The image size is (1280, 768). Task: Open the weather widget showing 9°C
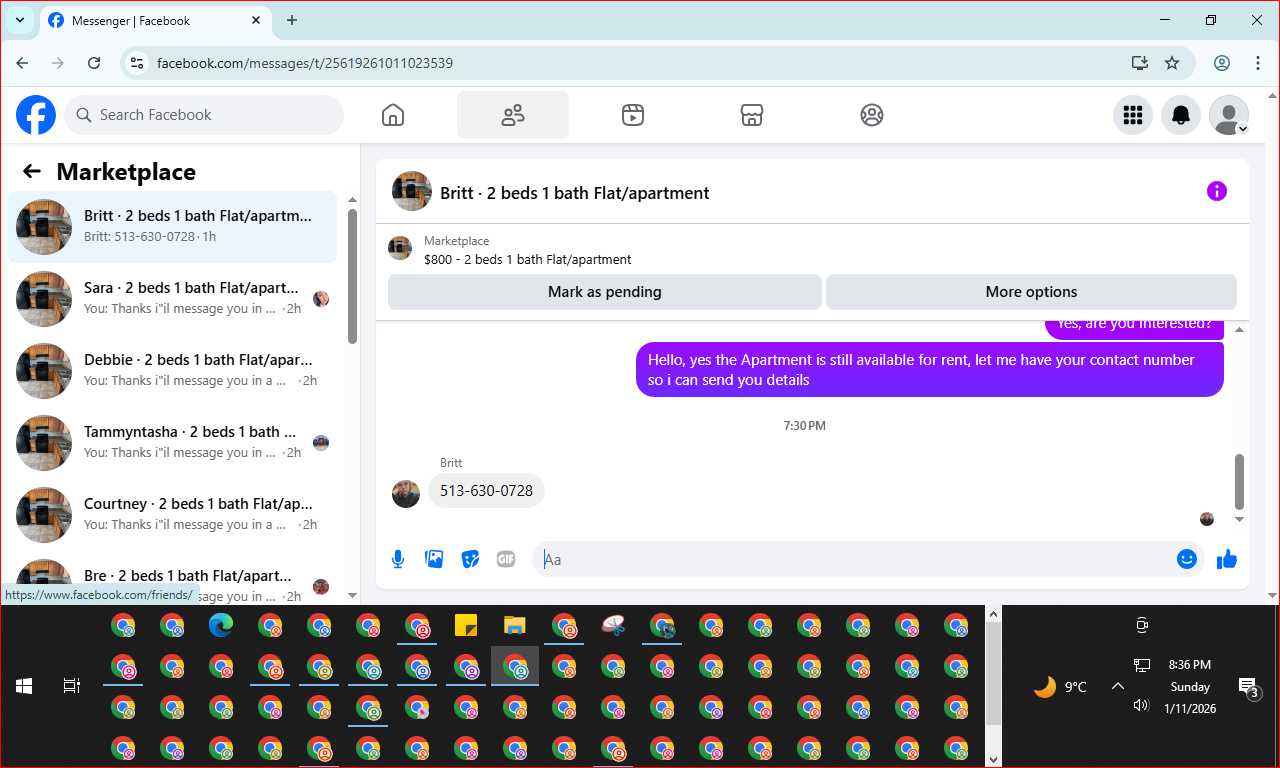[x=1060, y=687]
